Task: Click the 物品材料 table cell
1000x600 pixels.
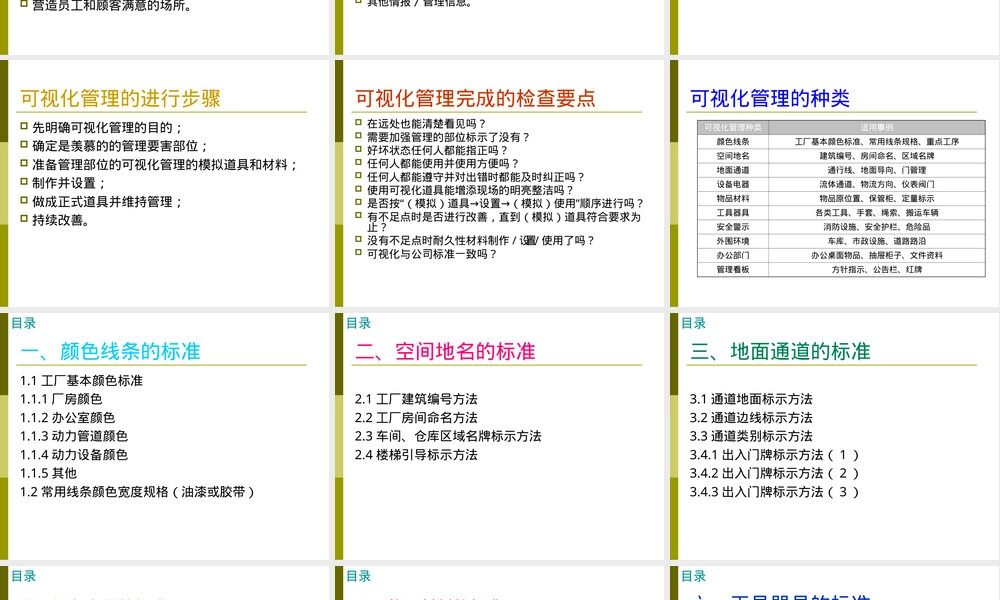Action: (733, 198)
